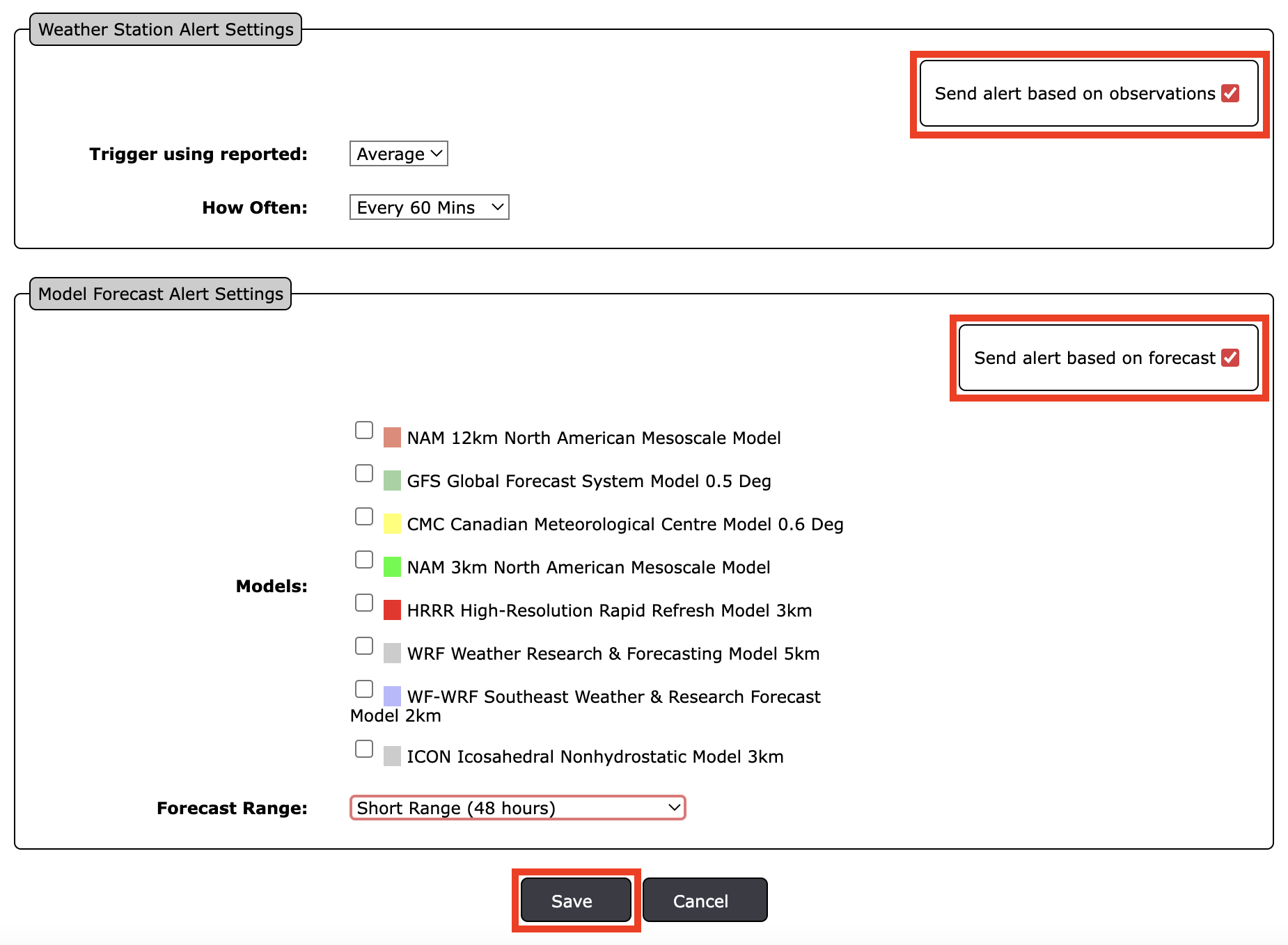
Task: Uncheck "Send alert based on forecast"
Action: pyautogui.click(x=1231, y=358)
